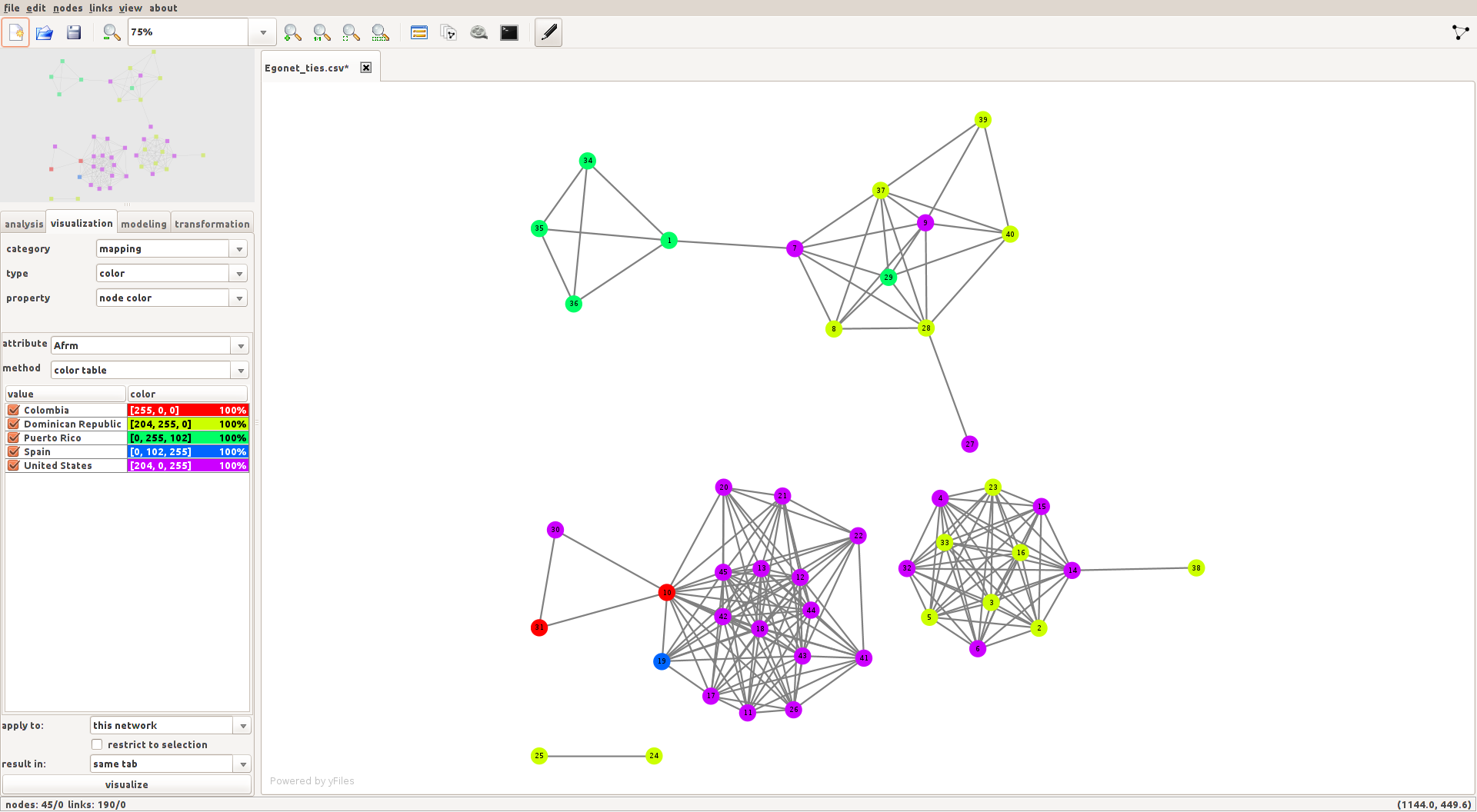Expand the attribute dropdown showing Afrm

(x=240, y=346)
